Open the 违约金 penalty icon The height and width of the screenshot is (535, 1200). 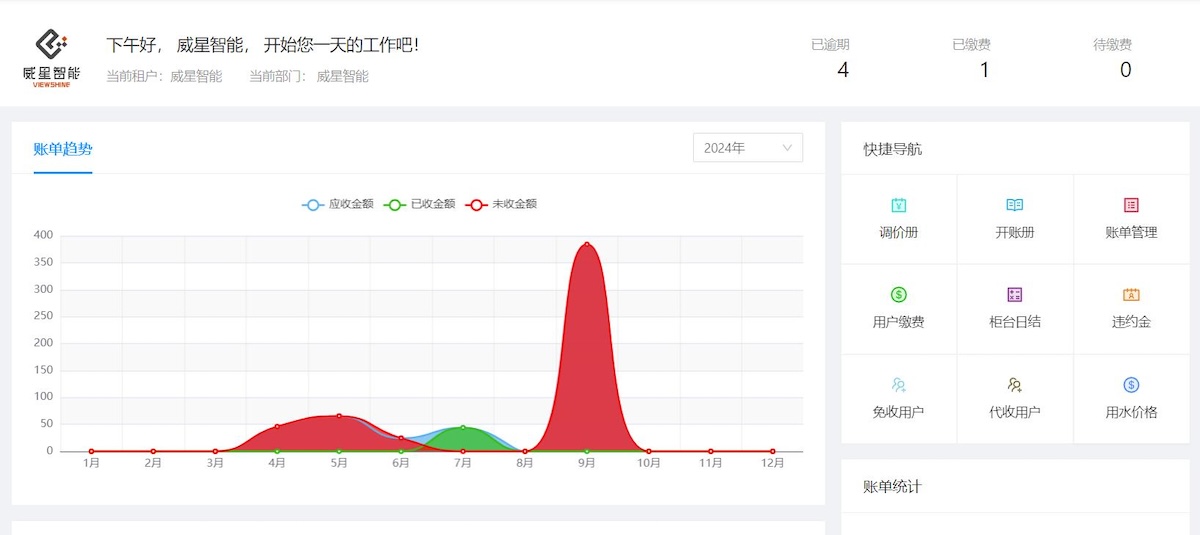coord(1131,294)
